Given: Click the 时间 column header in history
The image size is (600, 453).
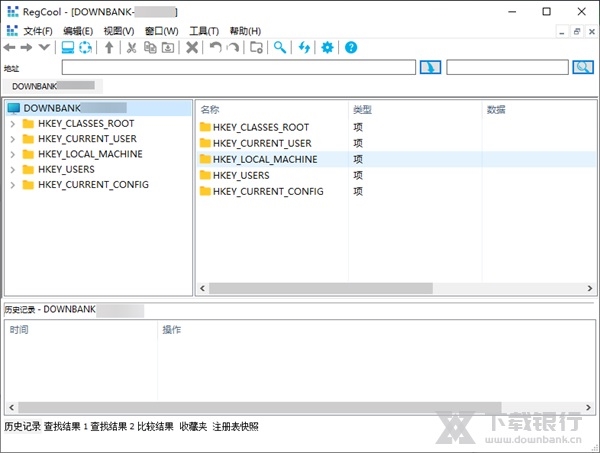Looking at the screenshot, I should pos(81,330).
